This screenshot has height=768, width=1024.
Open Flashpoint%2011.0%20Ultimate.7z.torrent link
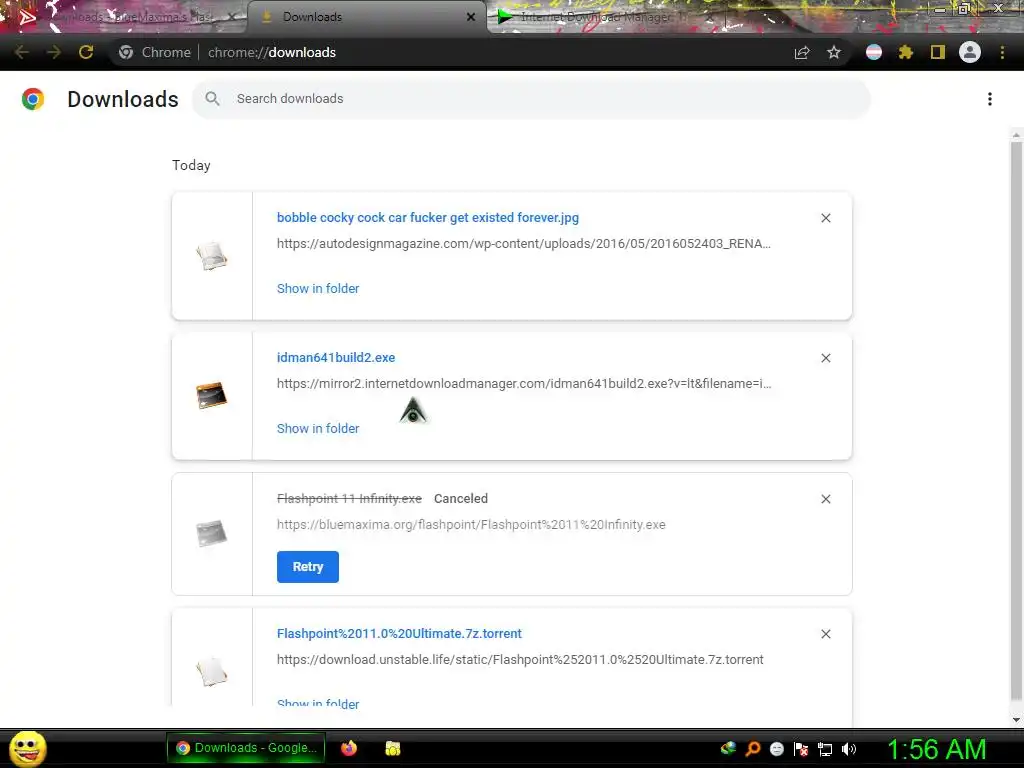[399, 633]
